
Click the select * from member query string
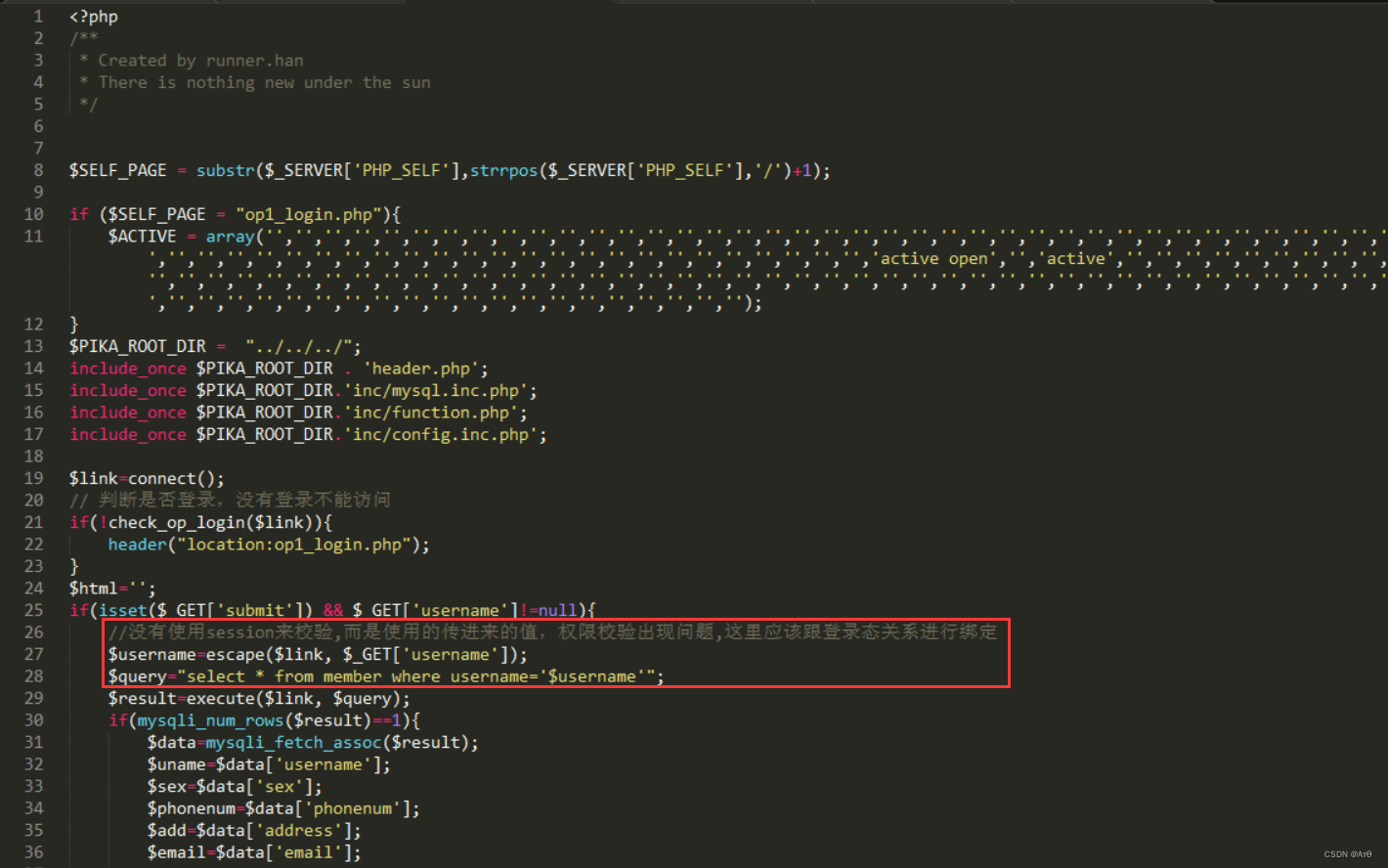[x=415, y=676]
